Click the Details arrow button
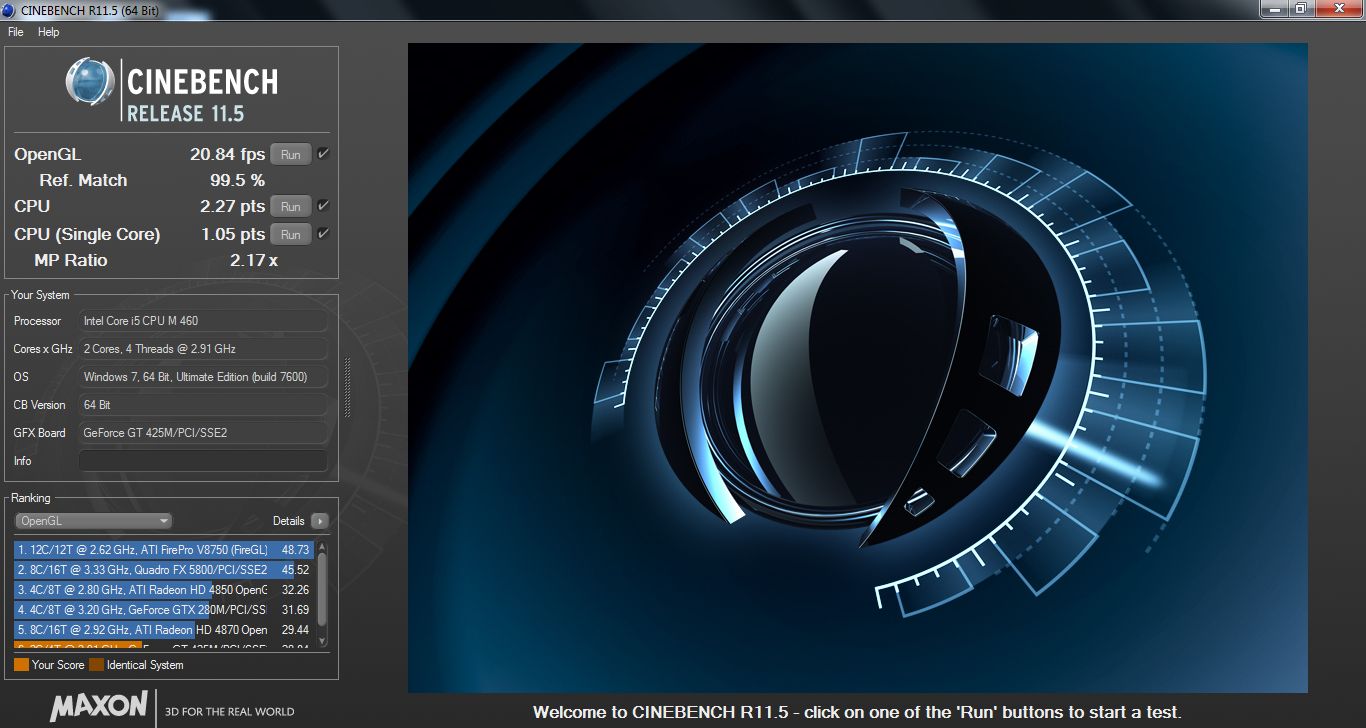The image size is (1366, 728). (x=319, y=521)
